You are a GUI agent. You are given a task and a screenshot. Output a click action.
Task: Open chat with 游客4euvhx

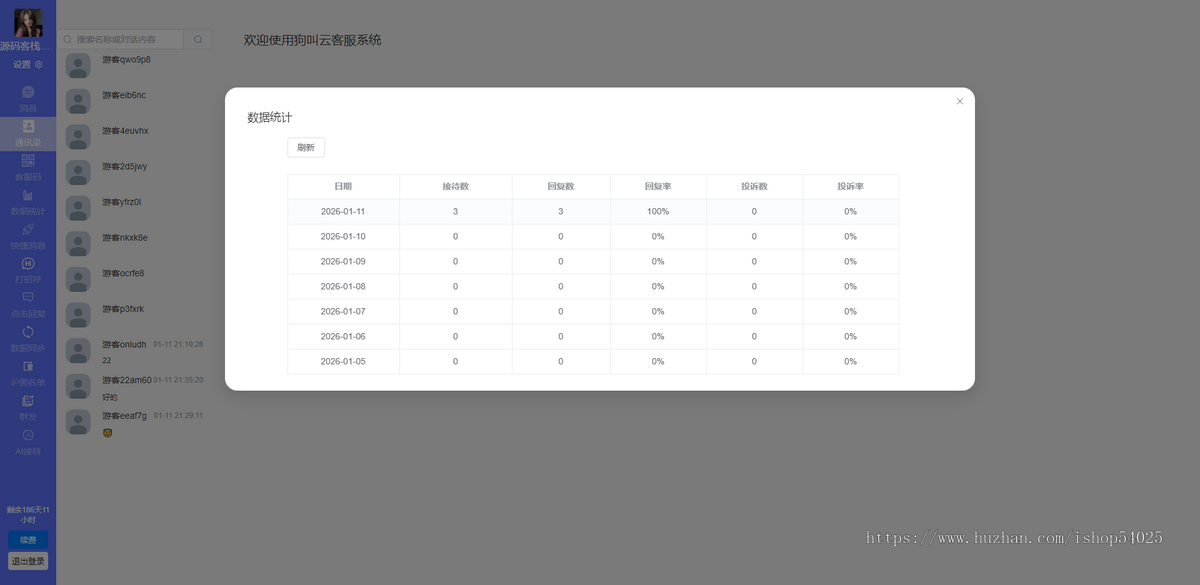pos(136,137)
